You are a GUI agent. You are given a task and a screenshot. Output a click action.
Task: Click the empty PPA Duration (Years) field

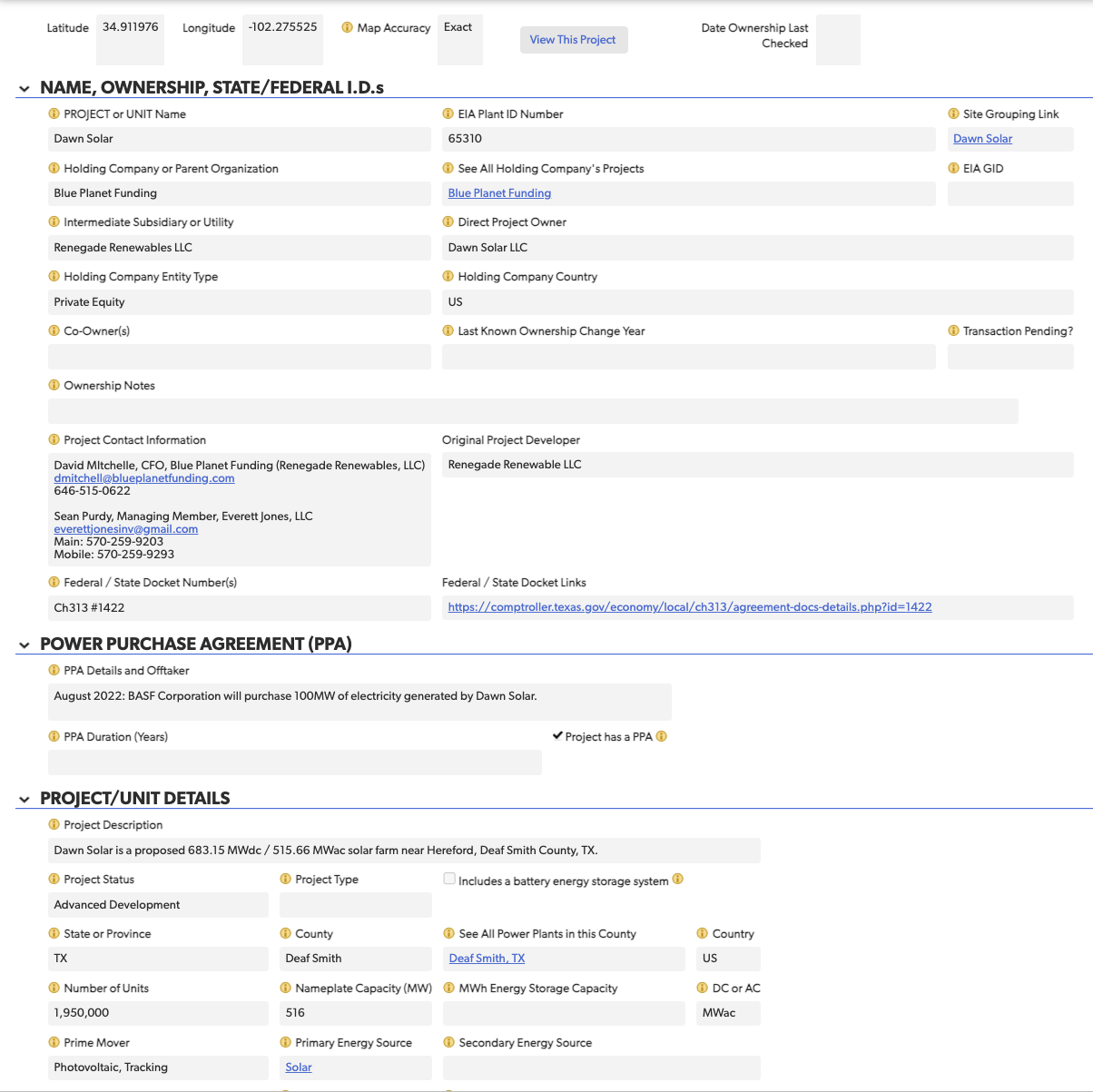pyautogui.click(x=295, y=762)
